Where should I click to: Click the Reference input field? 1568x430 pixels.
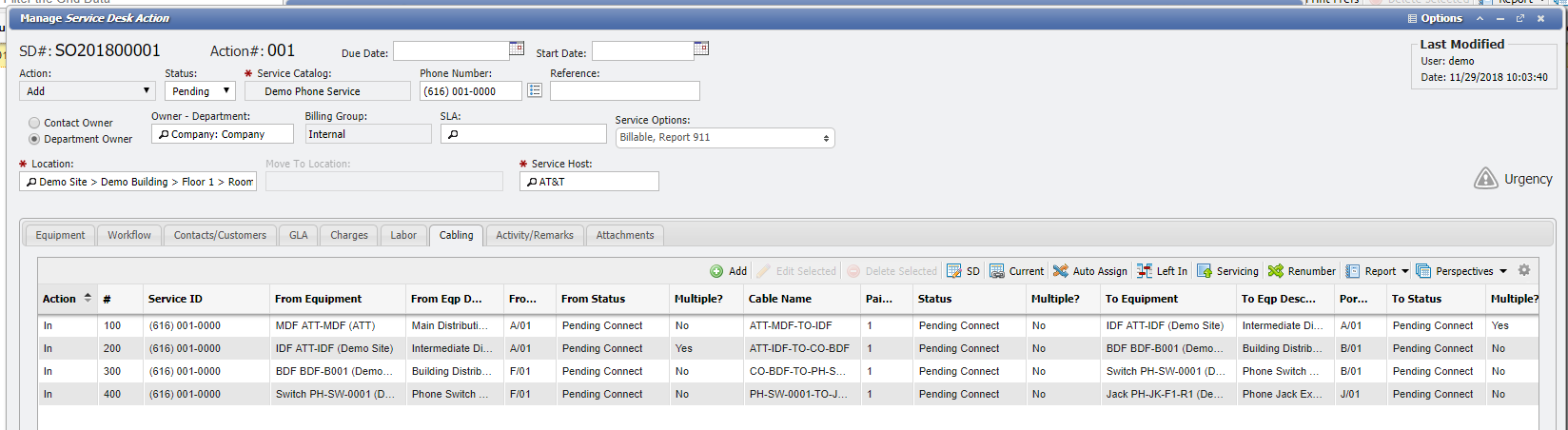(x=624, y=91)
